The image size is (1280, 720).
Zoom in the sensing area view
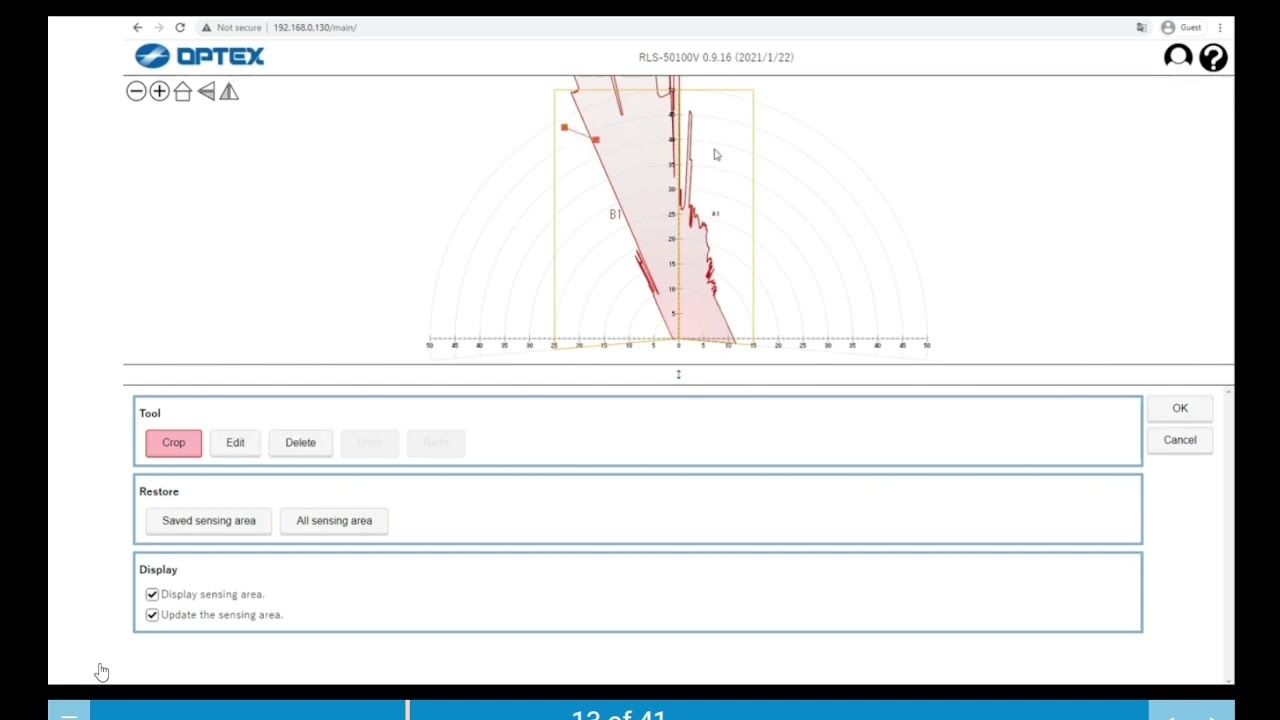tap(159, 92)
